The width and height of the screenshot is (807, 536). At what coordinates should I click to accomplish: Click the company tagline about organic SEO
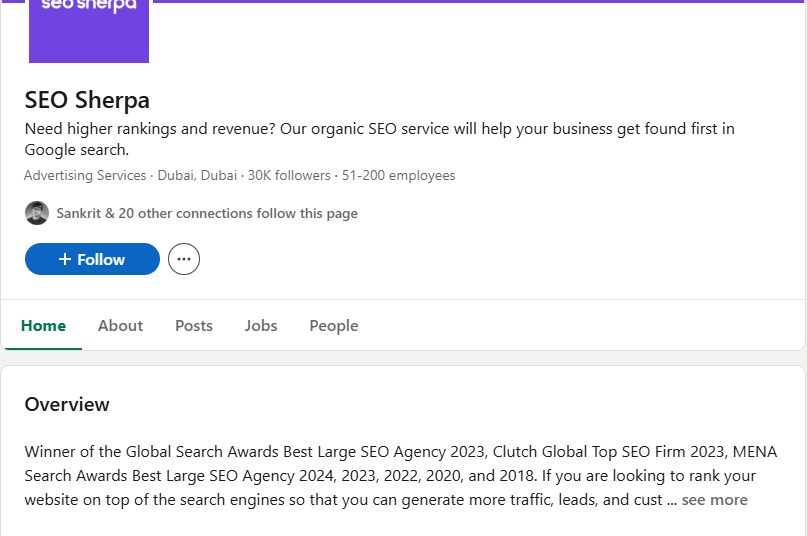pos(379,139)
